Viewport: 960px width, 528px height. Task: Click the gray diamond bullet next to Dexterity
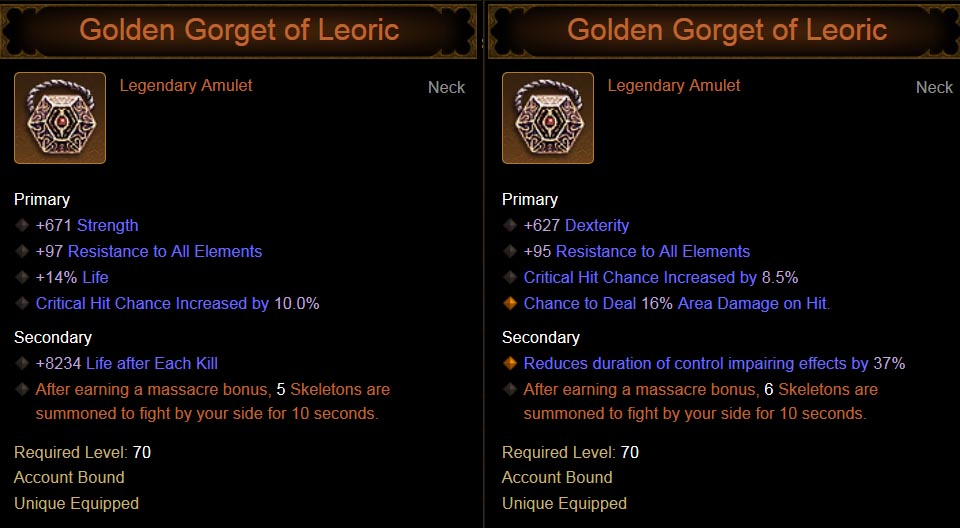pos(510,225)
